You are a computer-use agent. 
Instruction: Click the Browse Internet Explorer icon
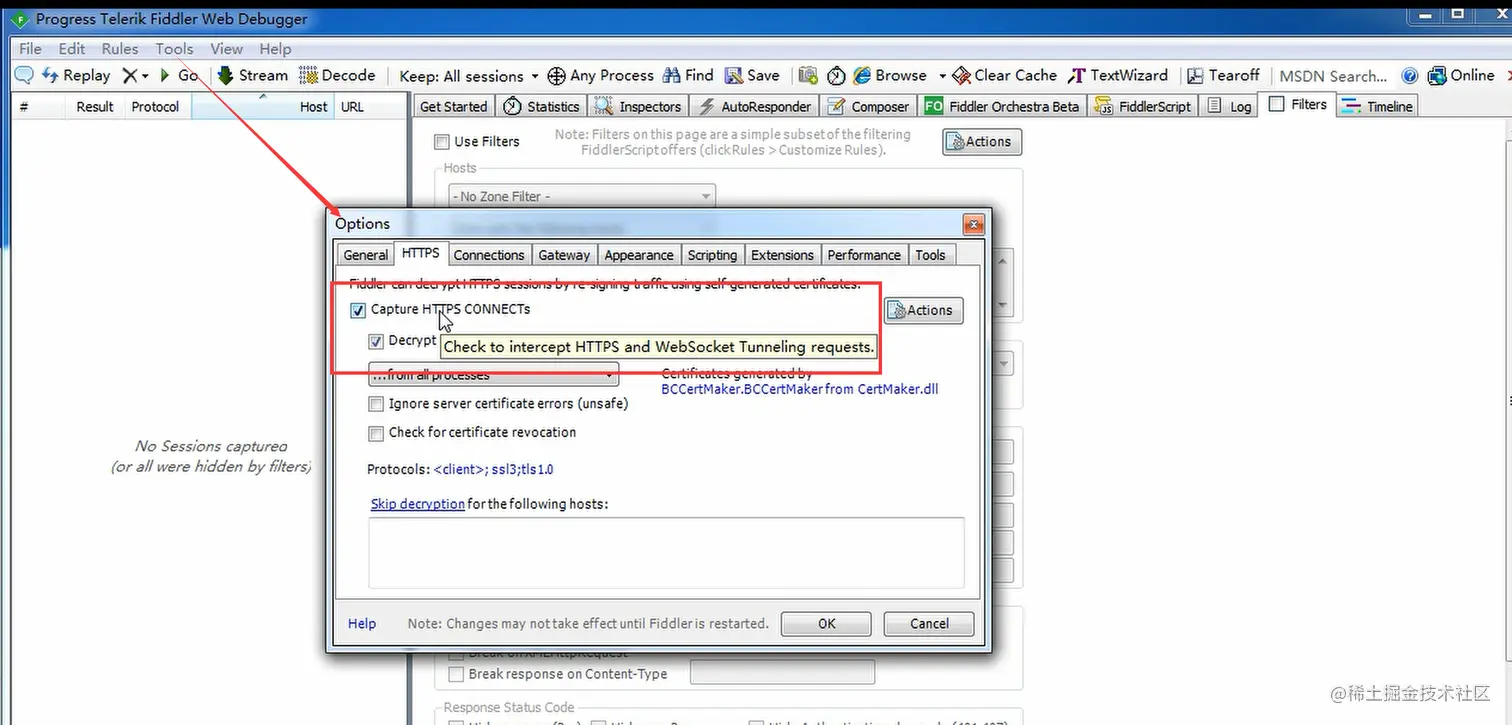coord(861,76)
